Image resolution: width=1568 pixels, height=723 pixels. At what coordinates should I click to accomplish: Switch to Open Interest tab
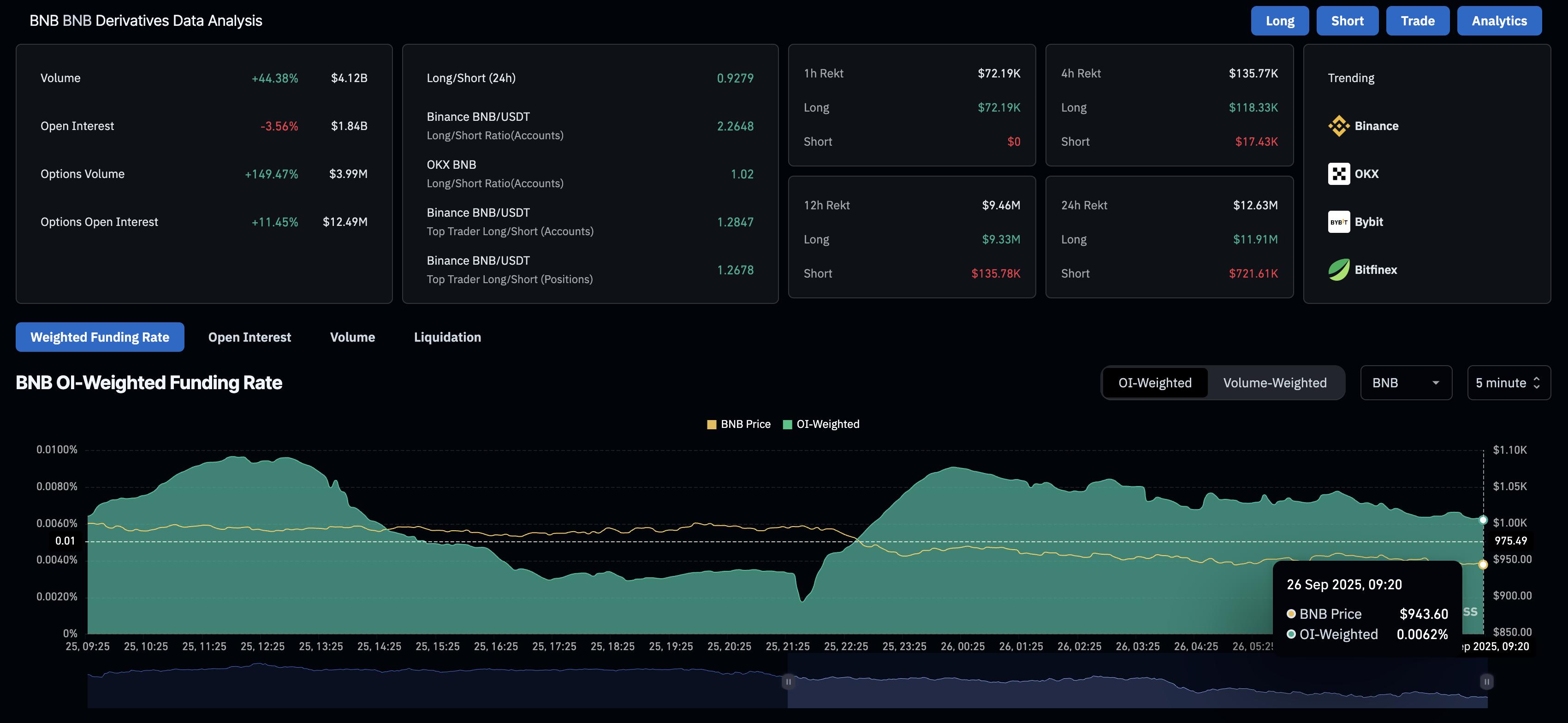[x=249, y=337]
